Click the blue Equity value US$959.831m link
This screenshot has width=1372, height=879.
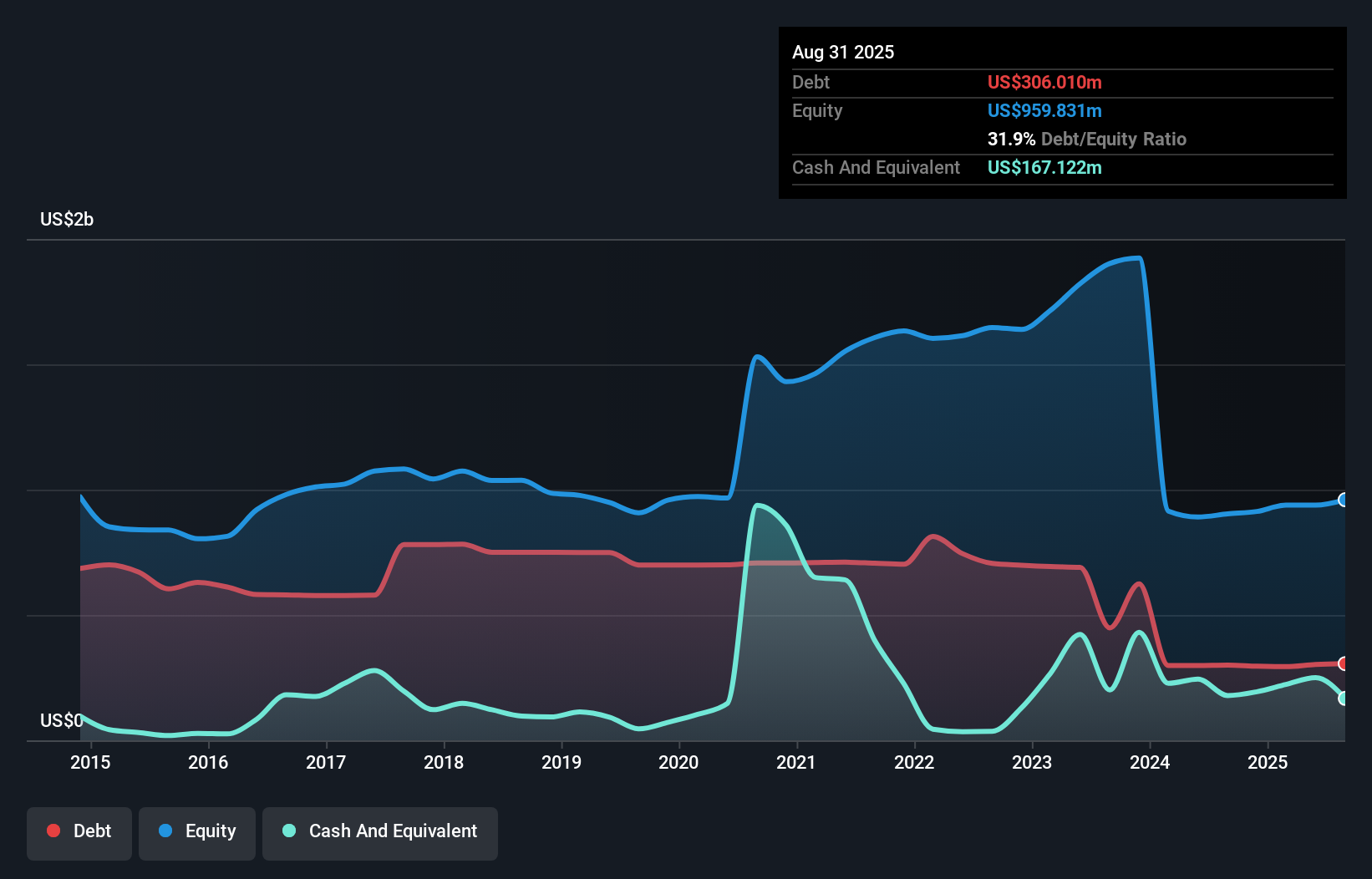coord(1044,110)
